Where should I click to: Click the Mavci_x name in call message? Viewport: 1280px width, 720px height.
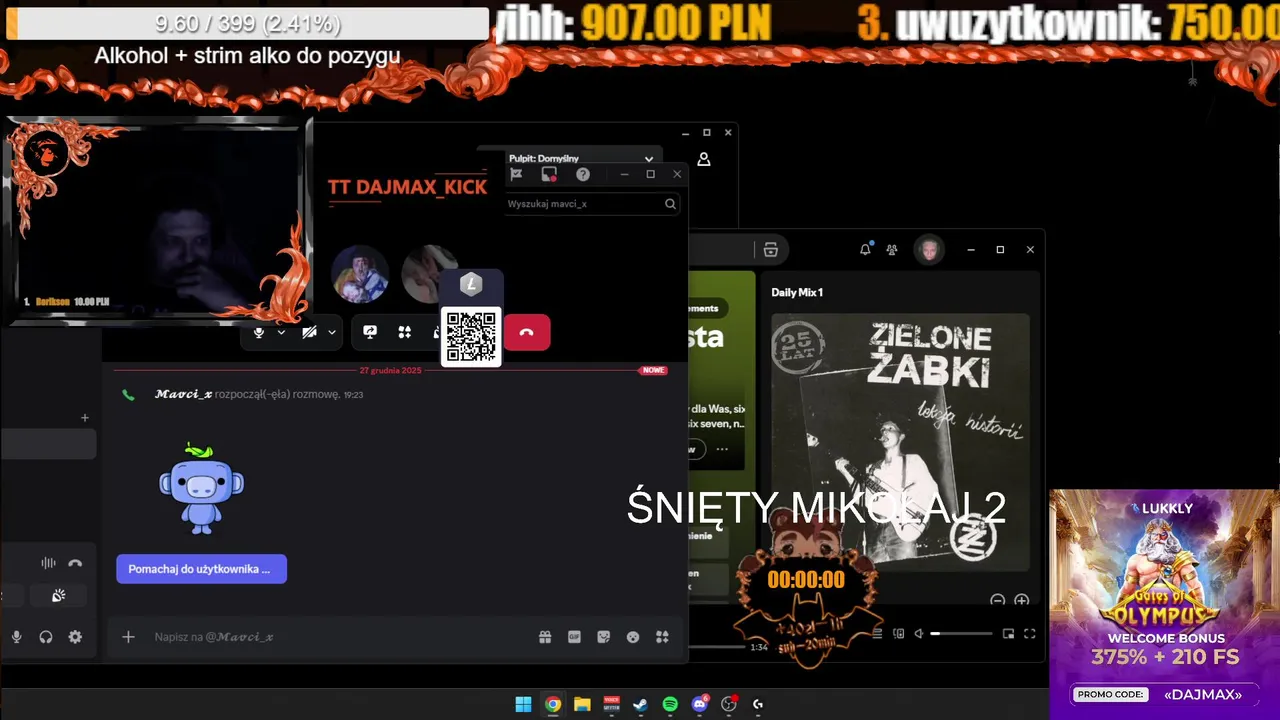pos(183,394)
